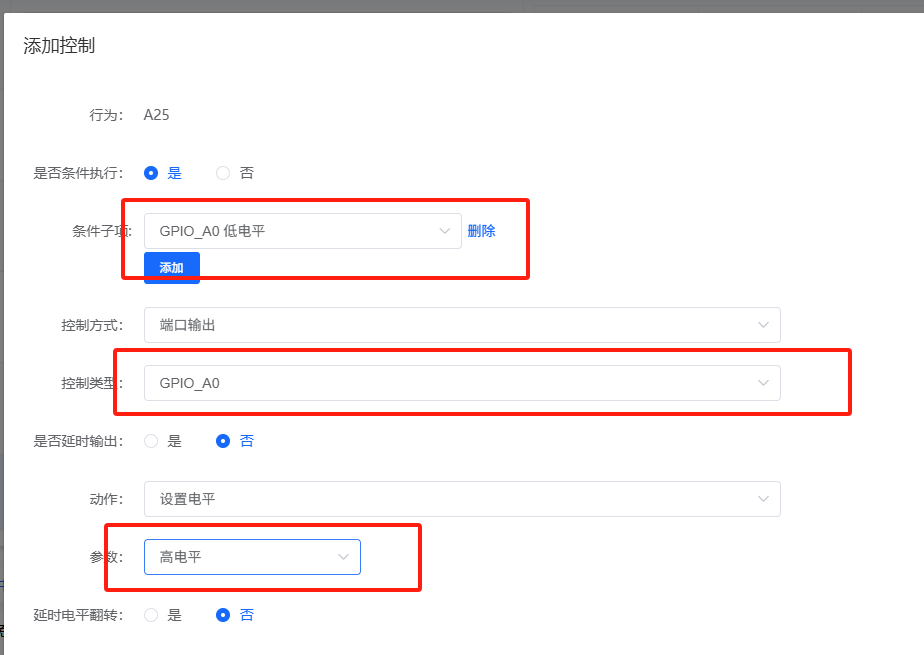Open the 控制类型 dropdown showing GPIO_A0

[450, 382]
